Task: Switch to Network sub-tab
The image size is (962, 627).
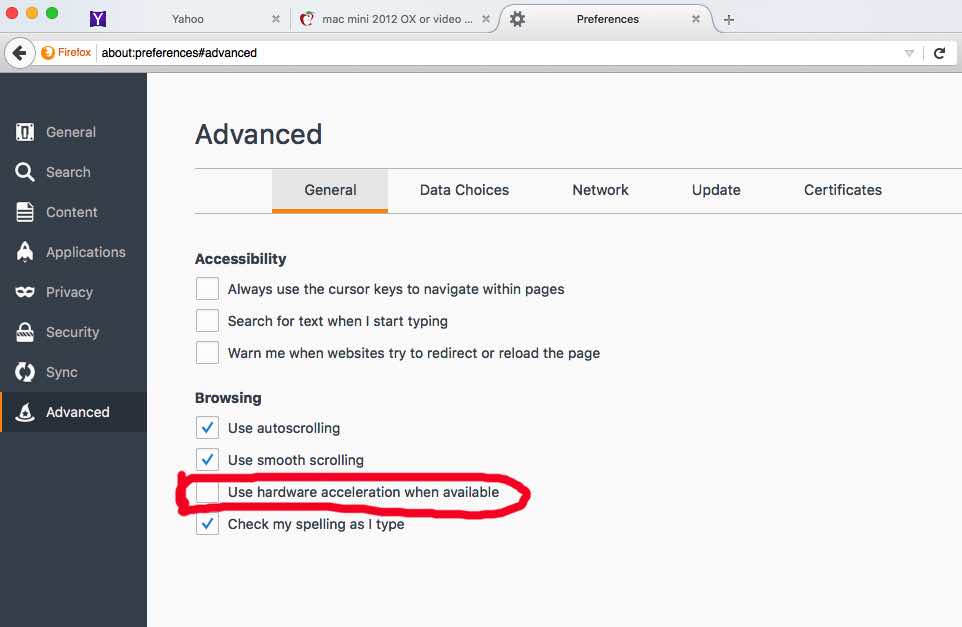Action: click(600, 190)
